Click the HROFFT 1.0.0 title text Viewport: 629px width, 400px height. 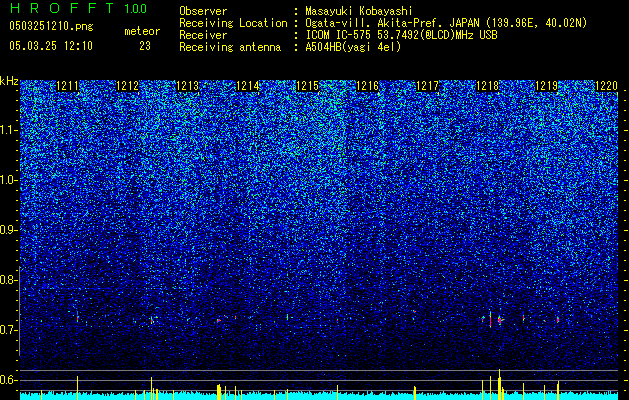(78, 8)
